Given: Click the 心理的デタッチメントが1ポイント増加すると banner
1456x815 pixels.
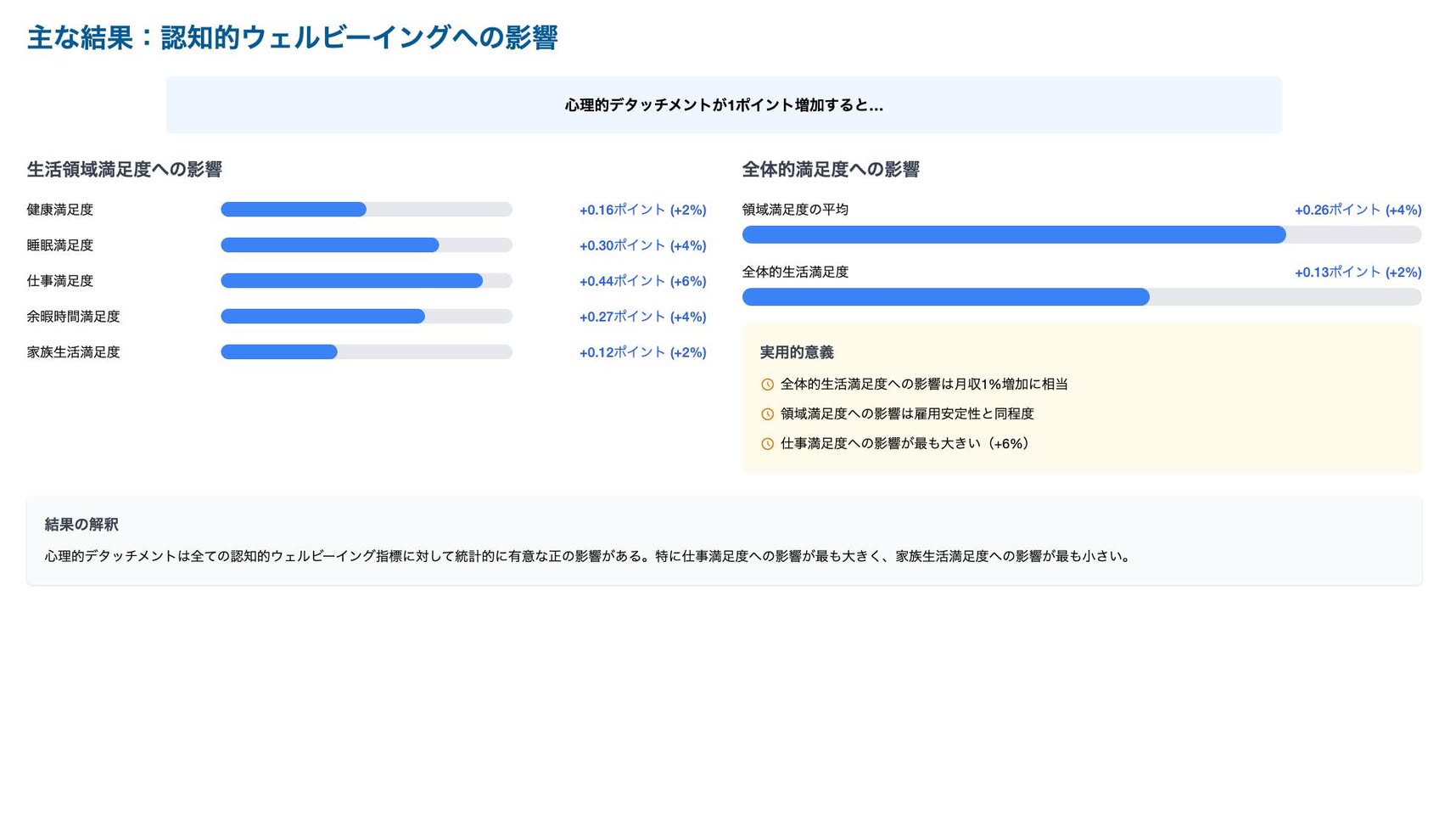Looking at the screenshot, I should 724,105.
